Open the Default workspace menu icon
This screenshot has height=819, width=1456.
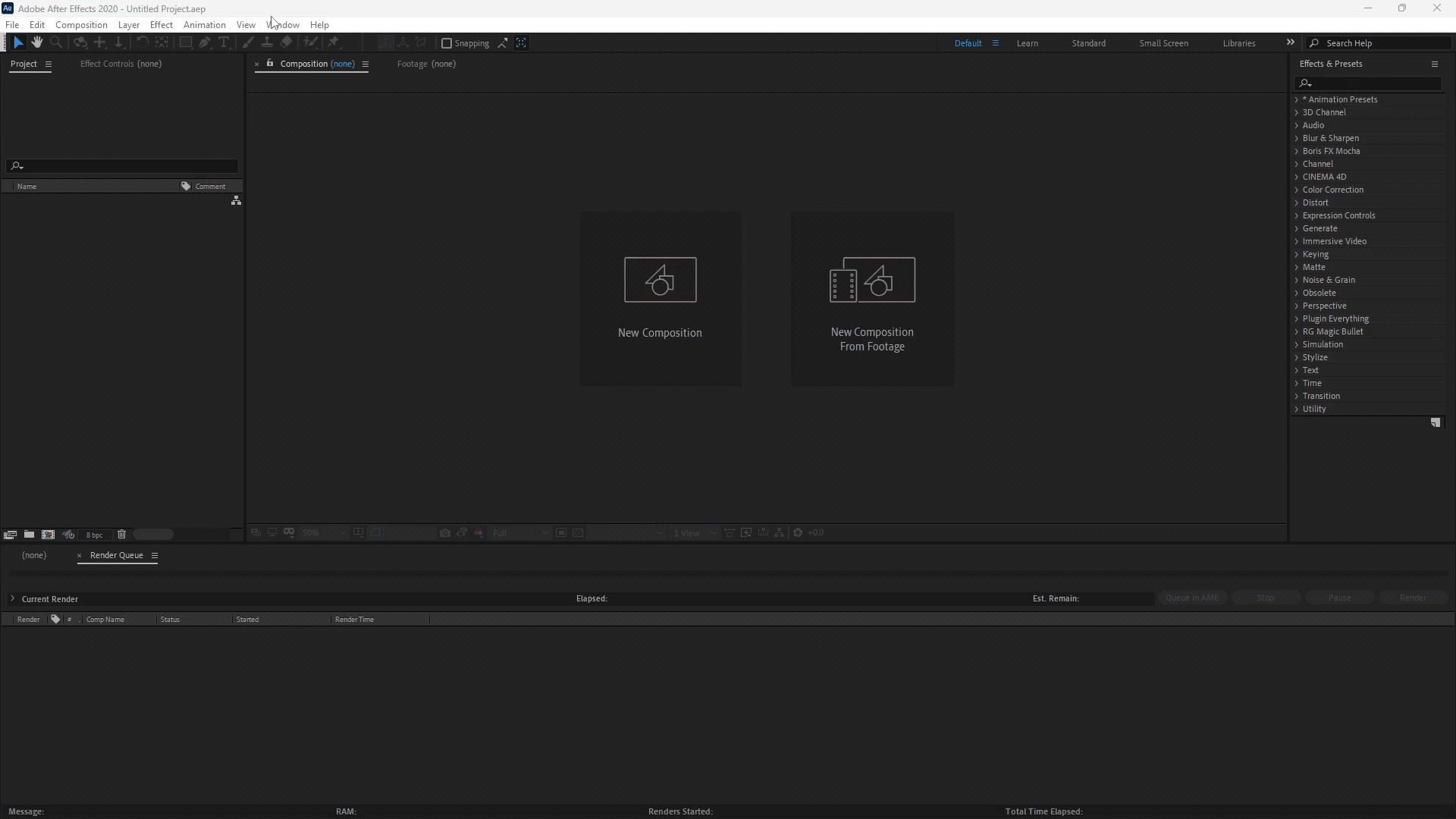coord(996,43)
